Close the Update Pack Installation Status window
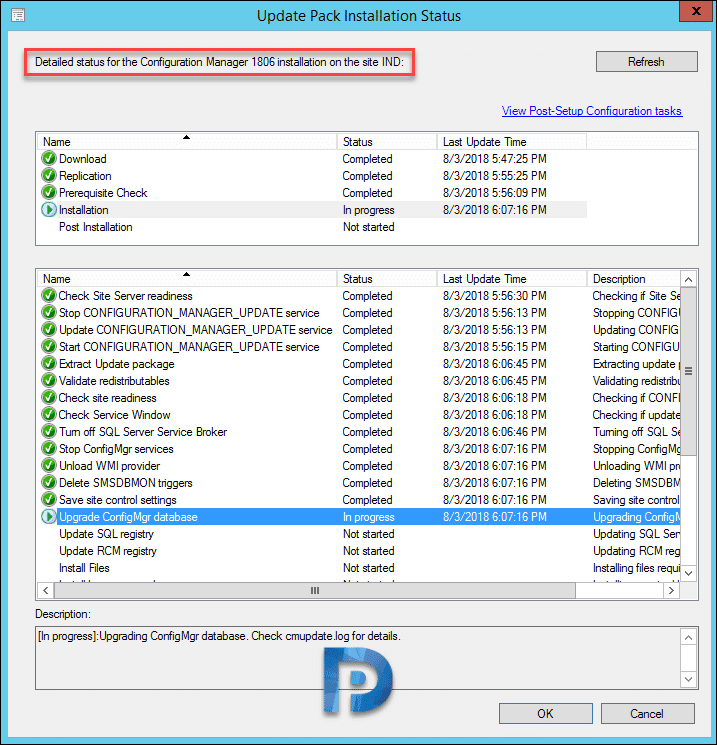This screenshot has width=717, height=745. pyautogui.click(x=696, y=11)
